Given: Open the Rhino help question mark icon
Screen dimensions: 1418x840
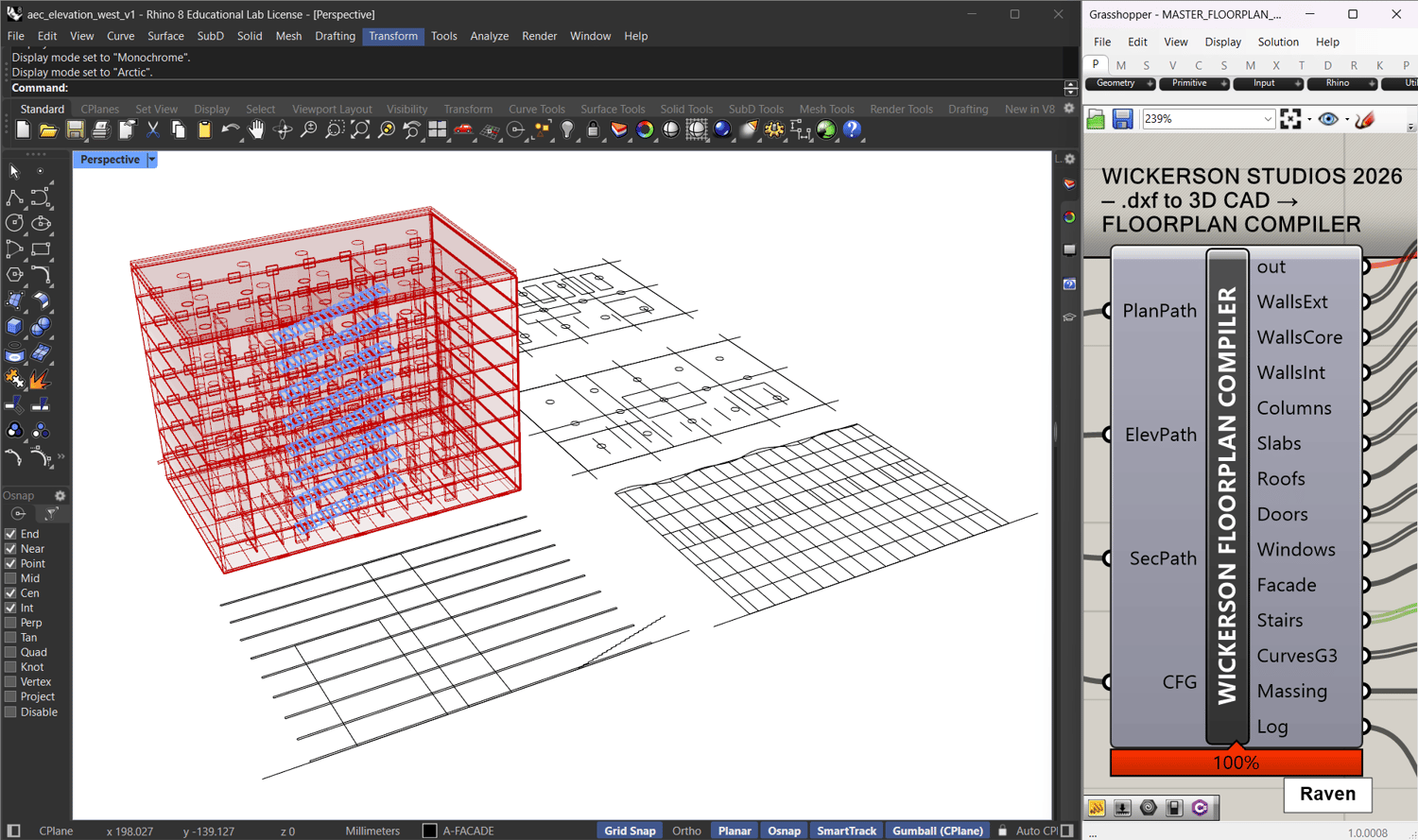Looking at the screenshot, I should 852,130.
